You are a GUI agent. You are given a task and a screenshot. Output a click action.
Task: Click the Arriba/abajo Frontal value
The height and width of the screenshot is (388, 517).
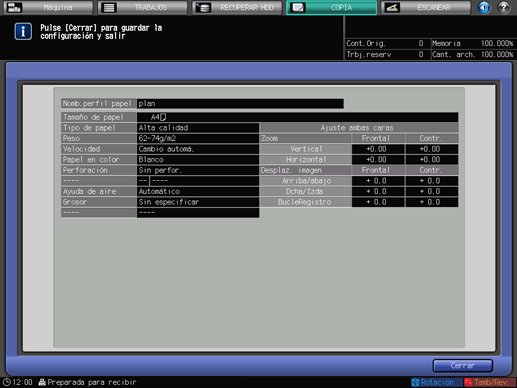378,181
